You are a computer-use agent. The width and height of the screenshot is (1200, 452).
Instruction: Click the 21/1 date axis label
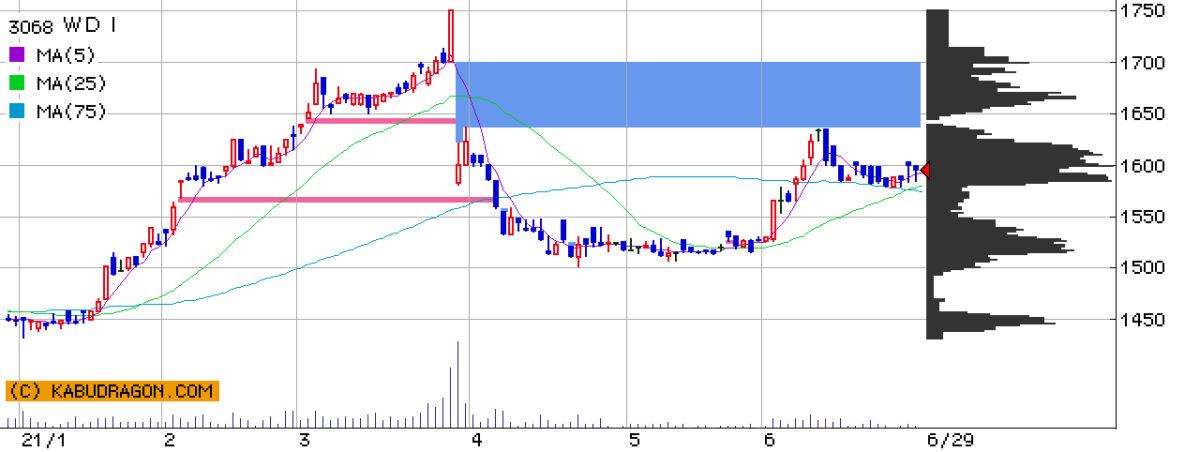[x=43, y=439]
